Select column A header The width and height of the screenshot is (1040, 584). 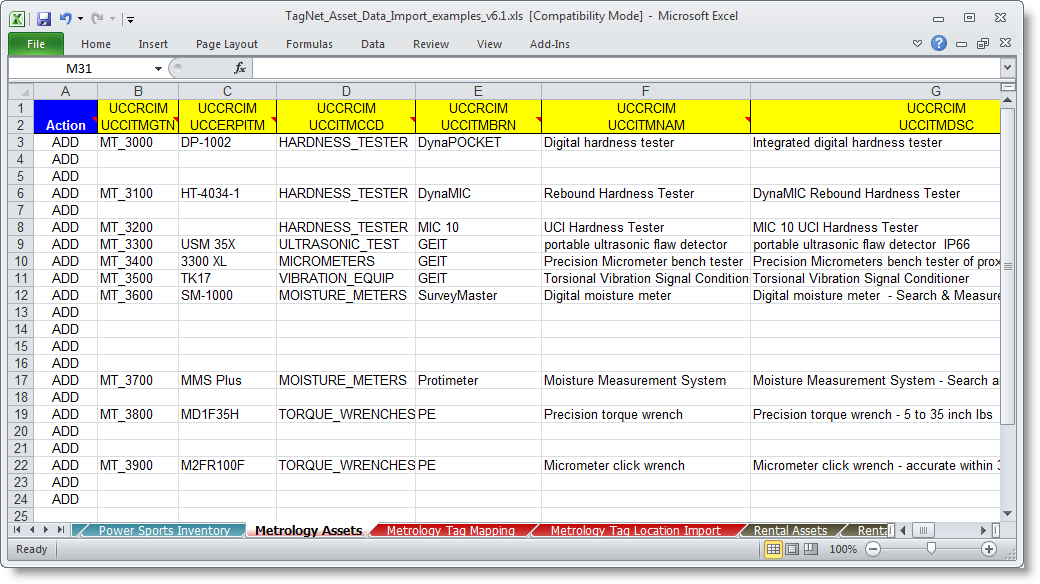tap(65, 91)
